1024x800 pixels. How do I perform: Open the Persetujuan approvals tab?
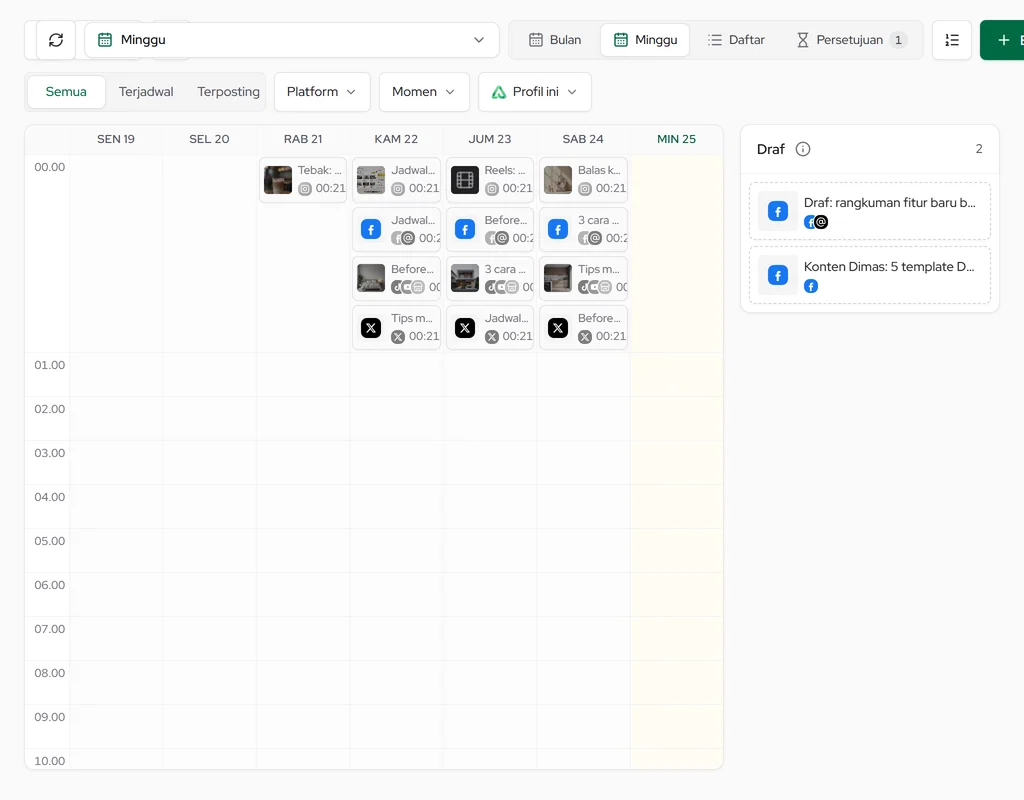click(x=852, y=40)
